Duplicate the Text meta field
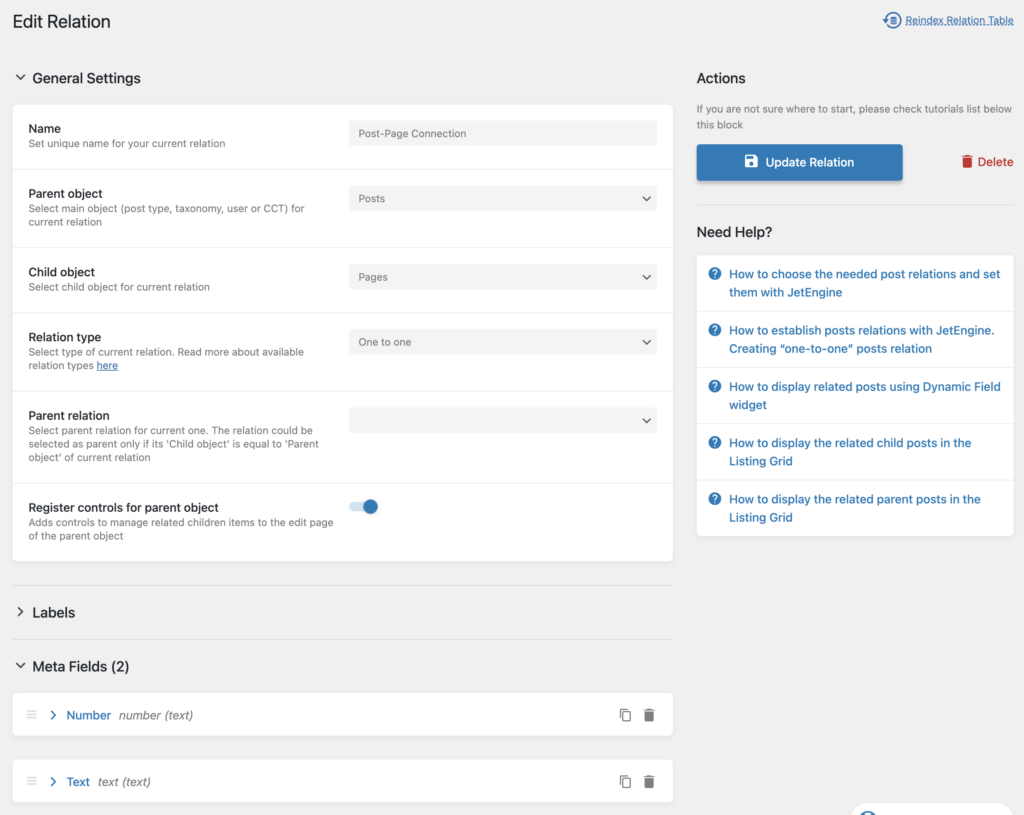1024x815 pixels. pos(624,781)
